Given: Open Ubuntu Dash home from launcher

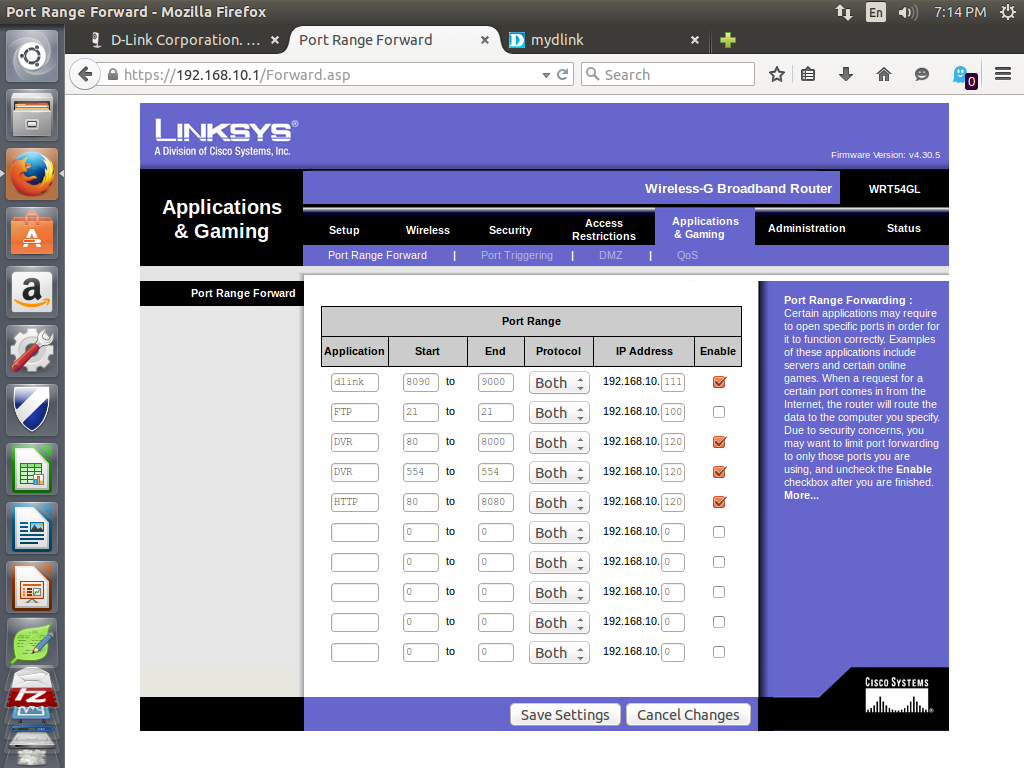Looking at the screenshot, I should 32,56.
